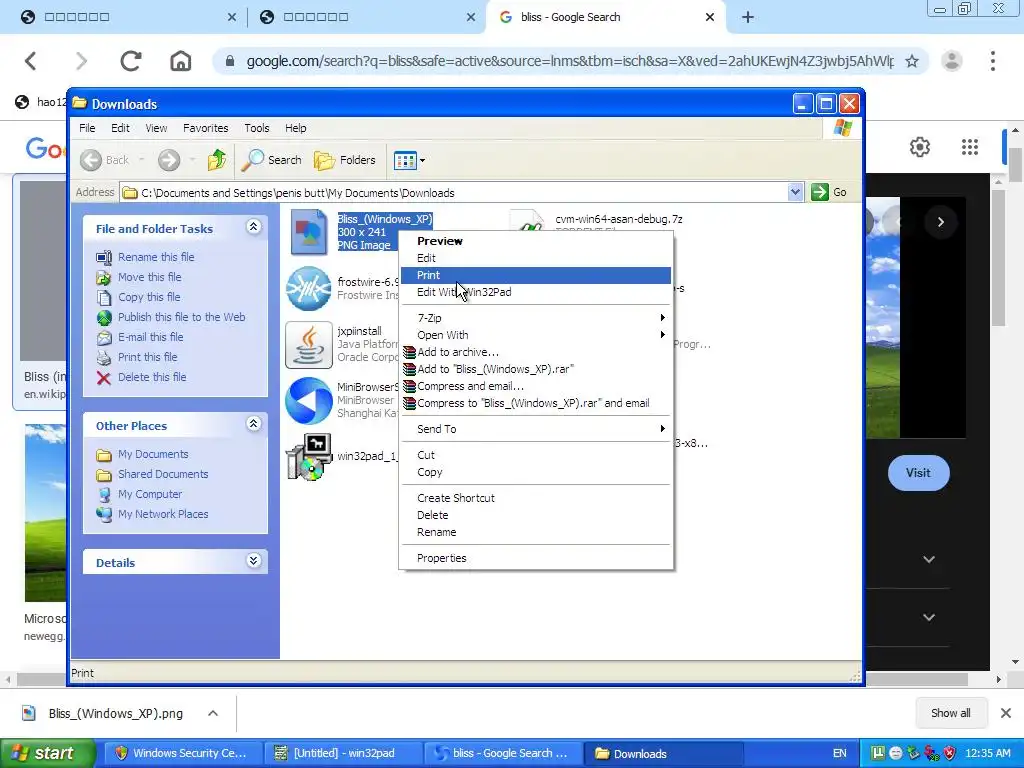The width and height of the screenshot is (1024, 768).
Task: Click the Chrome home button
Action: click(181, 61)
